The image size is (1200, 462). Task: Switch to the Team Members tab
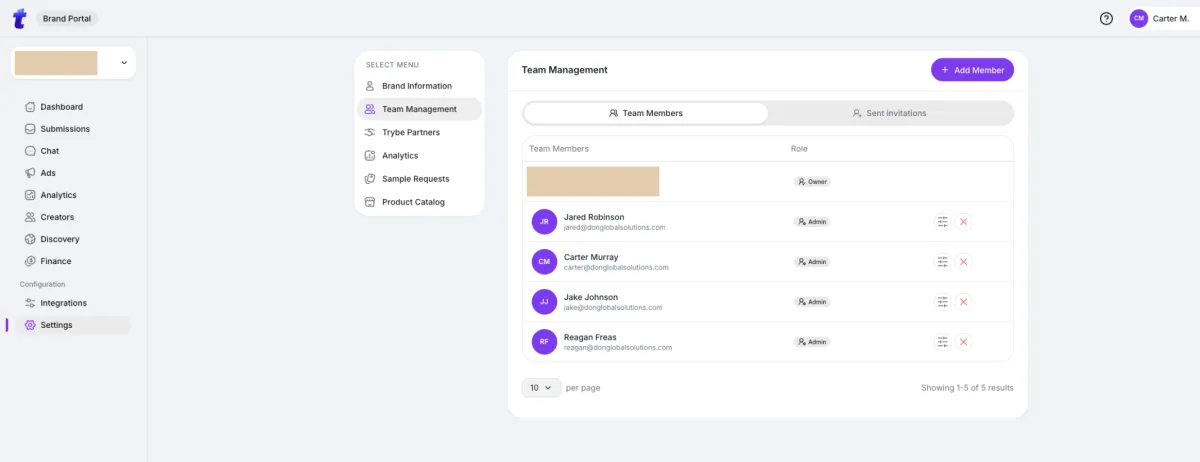(x=646, y=113)
